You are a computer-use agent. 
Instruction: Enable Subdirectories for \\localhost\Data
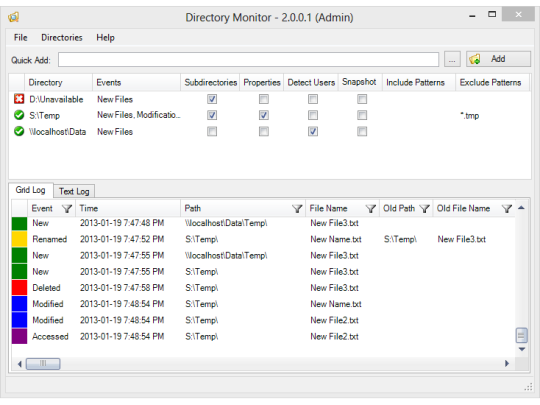point(212,131)
